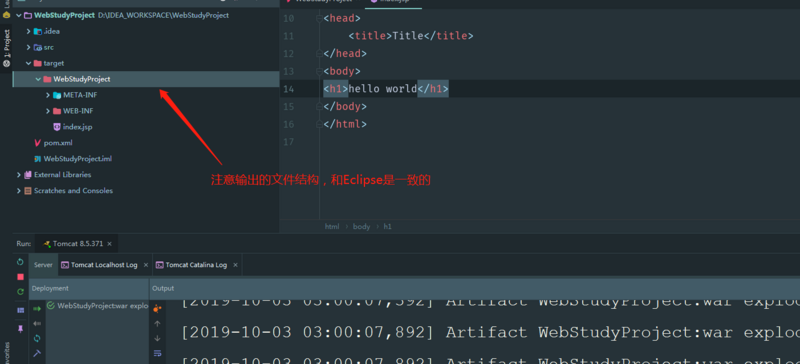Select the WebStudyProject.iml file name
The height and width of the screenshot is (364, 800).
(78, 159)
